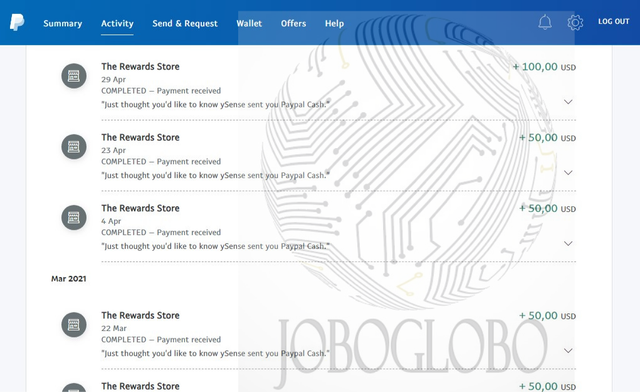The width and height of the screenshot is (640, 392).
Task: Open the notifications bell
Action: coord(544,22)
